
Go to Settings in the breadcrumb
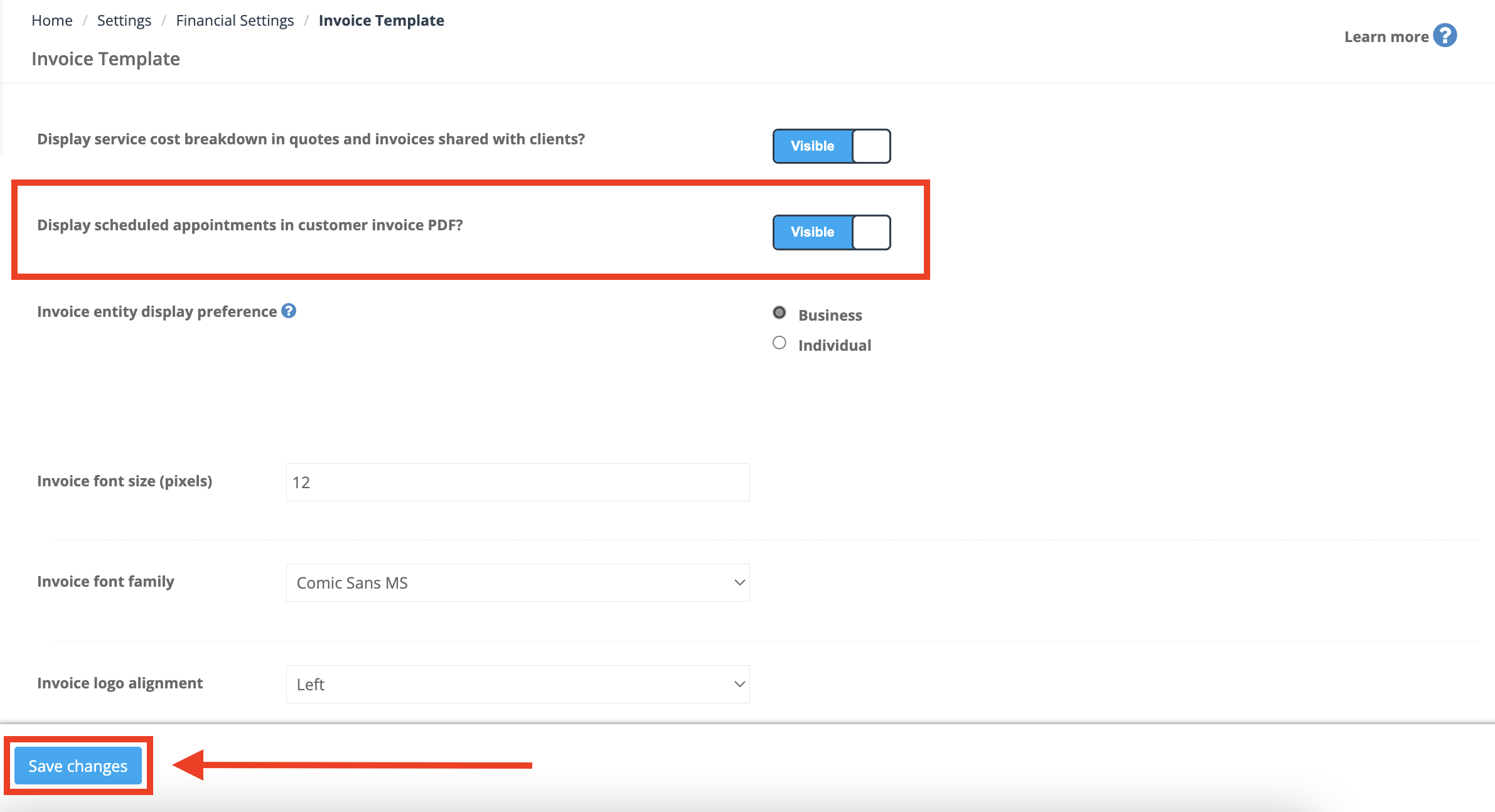coord(124,21)
